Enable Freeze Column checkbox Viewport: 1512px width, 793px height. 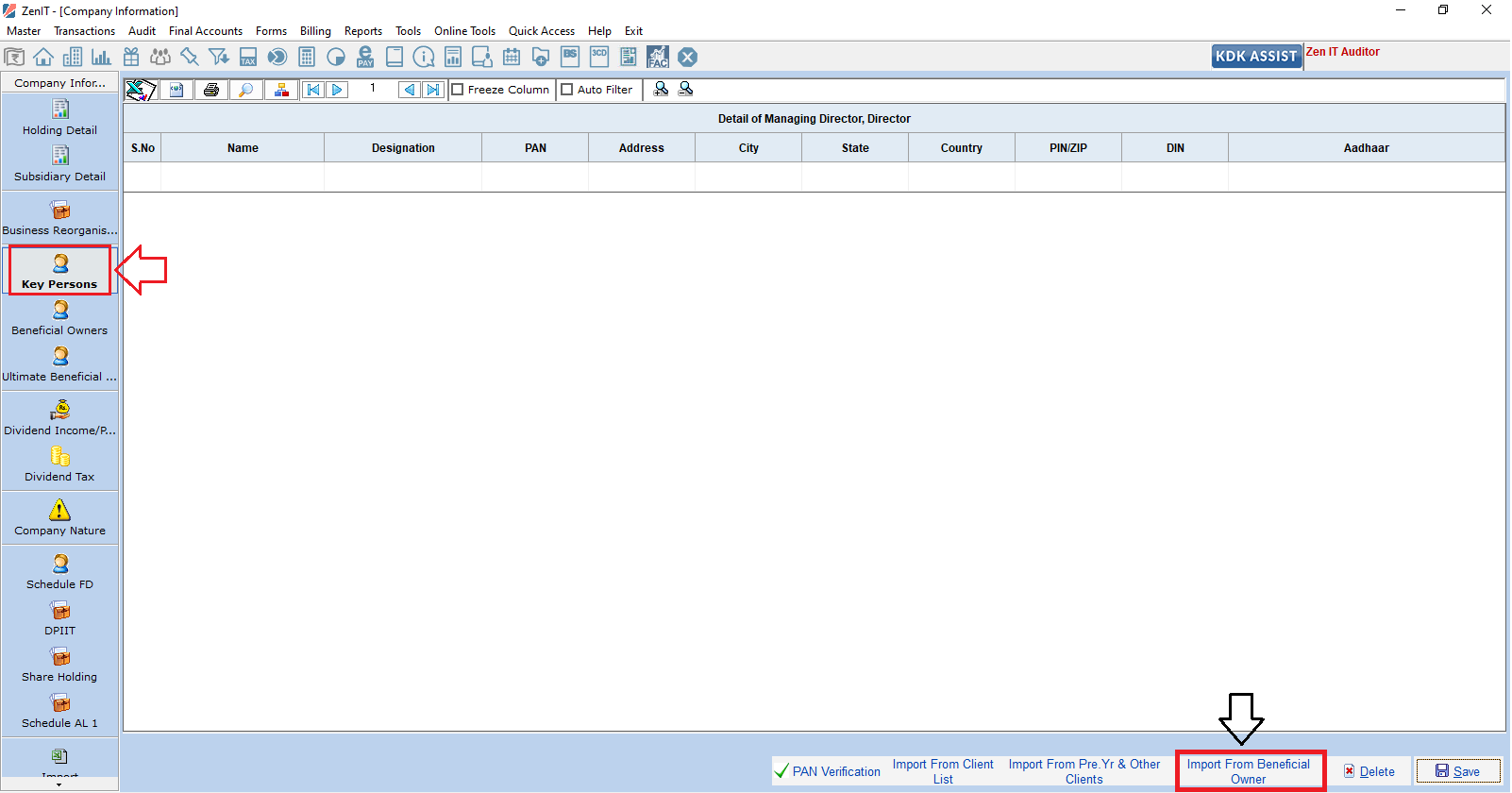click(x=458, y=90)
